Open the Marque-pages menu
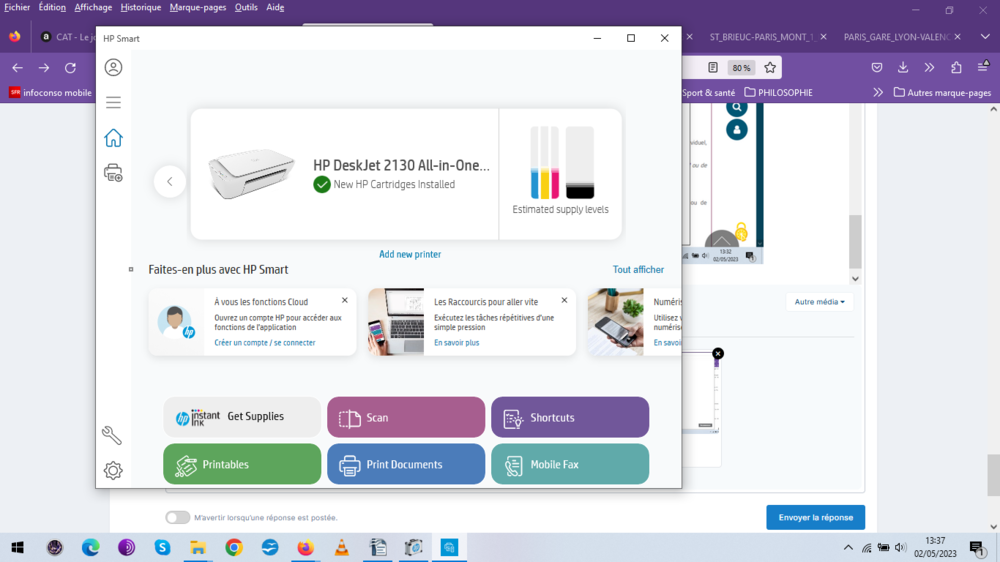Viewport: 1000px width, 562px height. pyautogui.click(x=198, y=7)
